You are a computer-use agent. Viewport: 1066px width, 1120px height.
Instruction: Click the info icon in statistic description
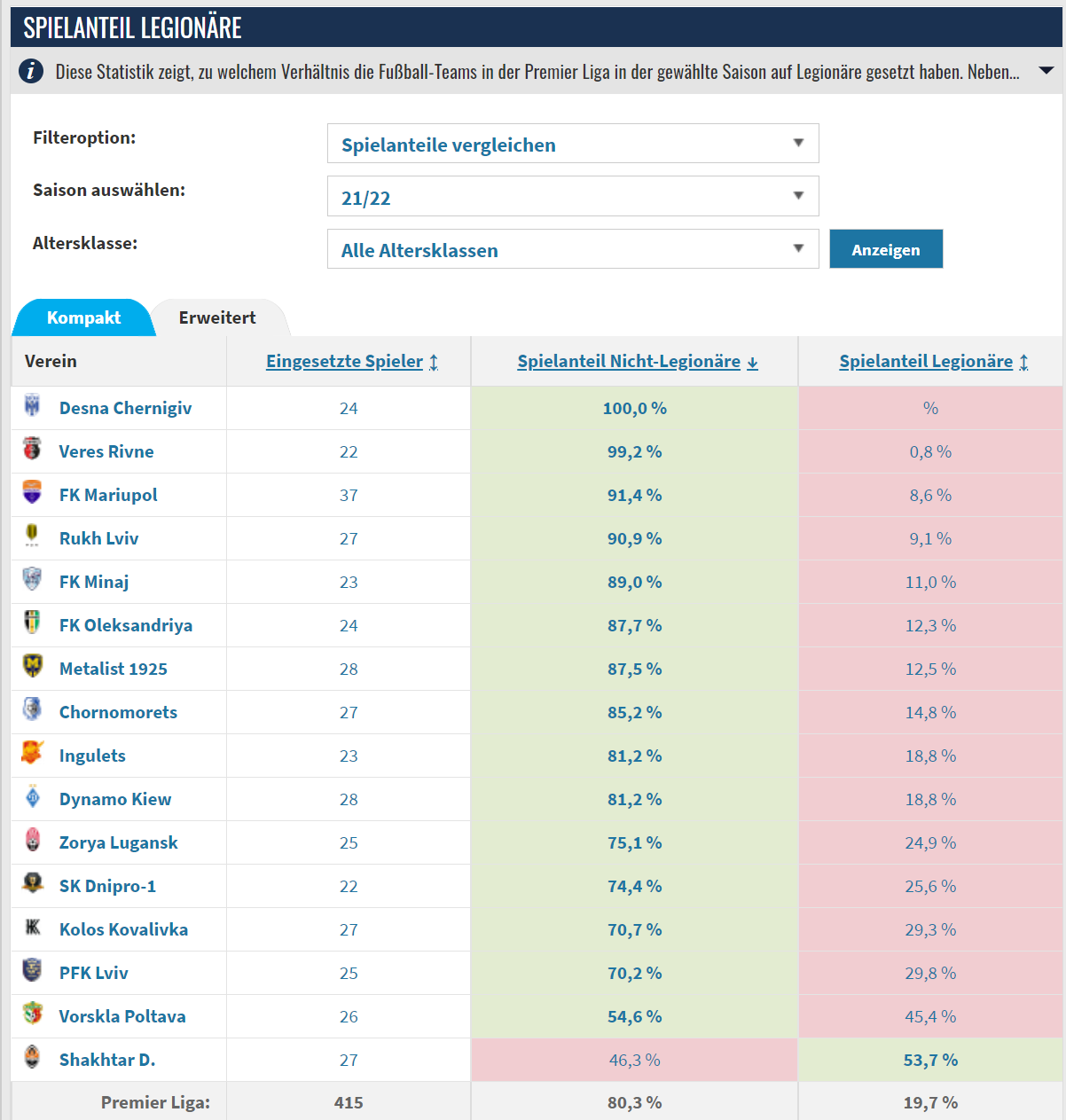(30, 71)
